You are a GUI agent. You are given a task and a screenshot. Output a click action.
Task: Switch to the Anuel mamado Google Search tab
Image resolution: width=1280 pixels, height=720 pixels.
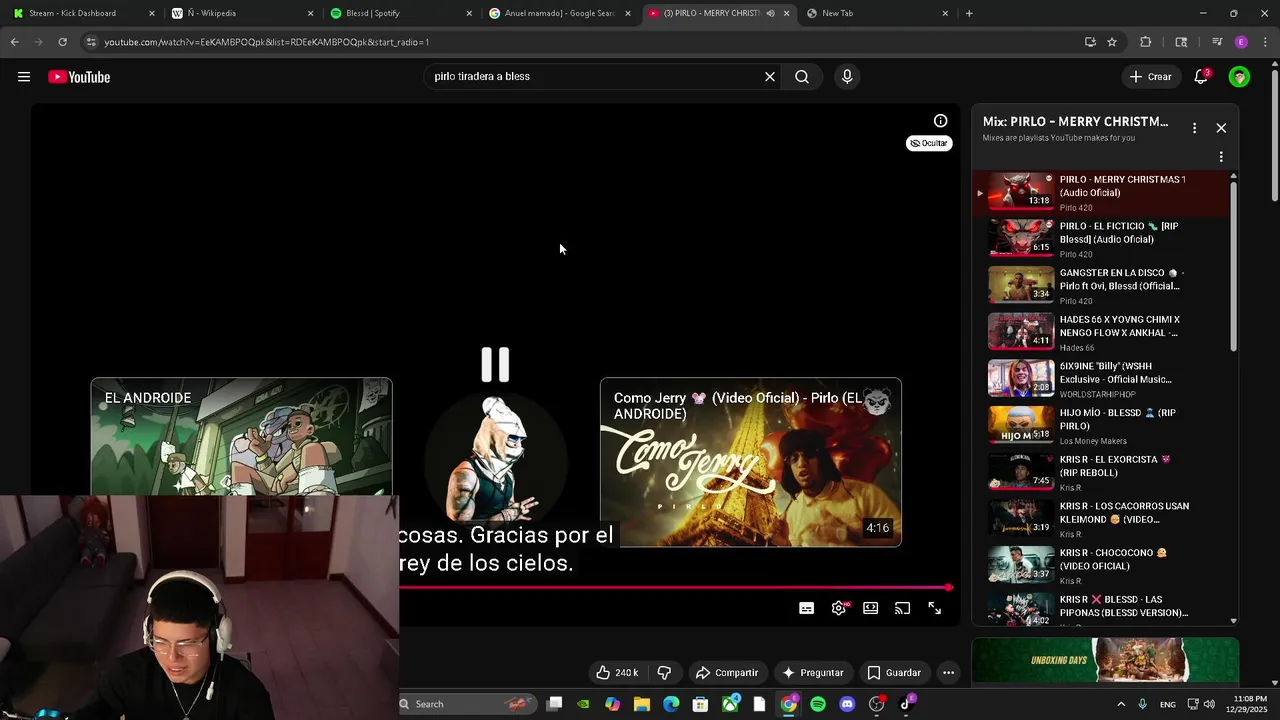click(x=558, y=13)
